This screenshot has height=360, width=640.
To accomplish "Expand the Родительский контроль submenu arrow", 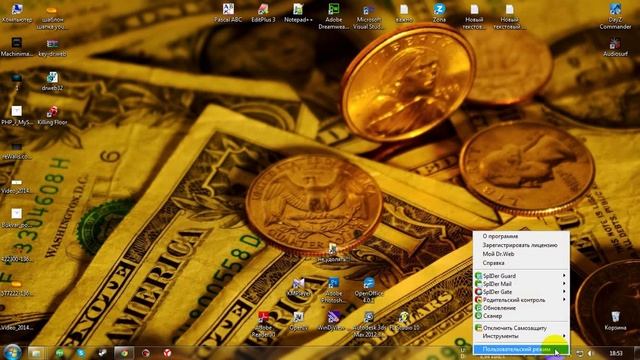I will [564, 300].
